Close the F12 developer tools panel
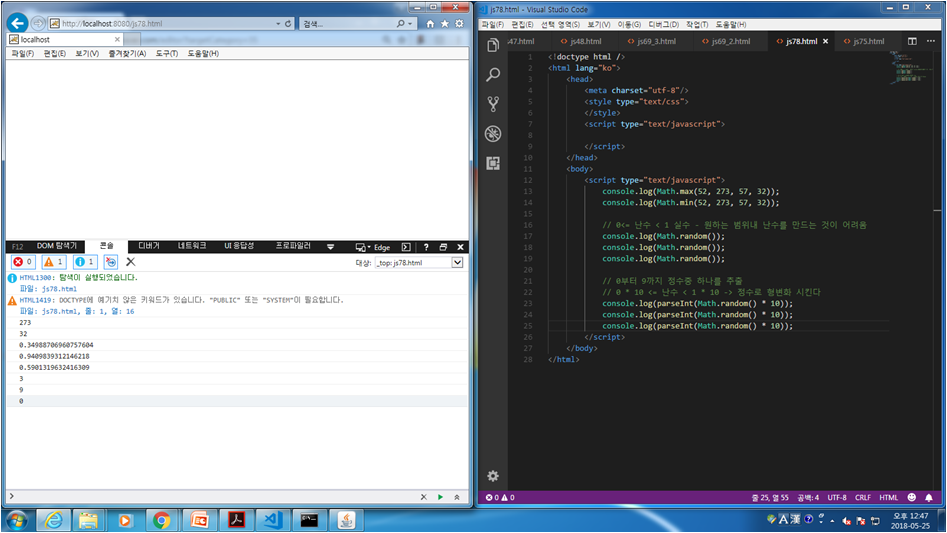The width and height of the screenshot is (947, 533). point(460,247)
